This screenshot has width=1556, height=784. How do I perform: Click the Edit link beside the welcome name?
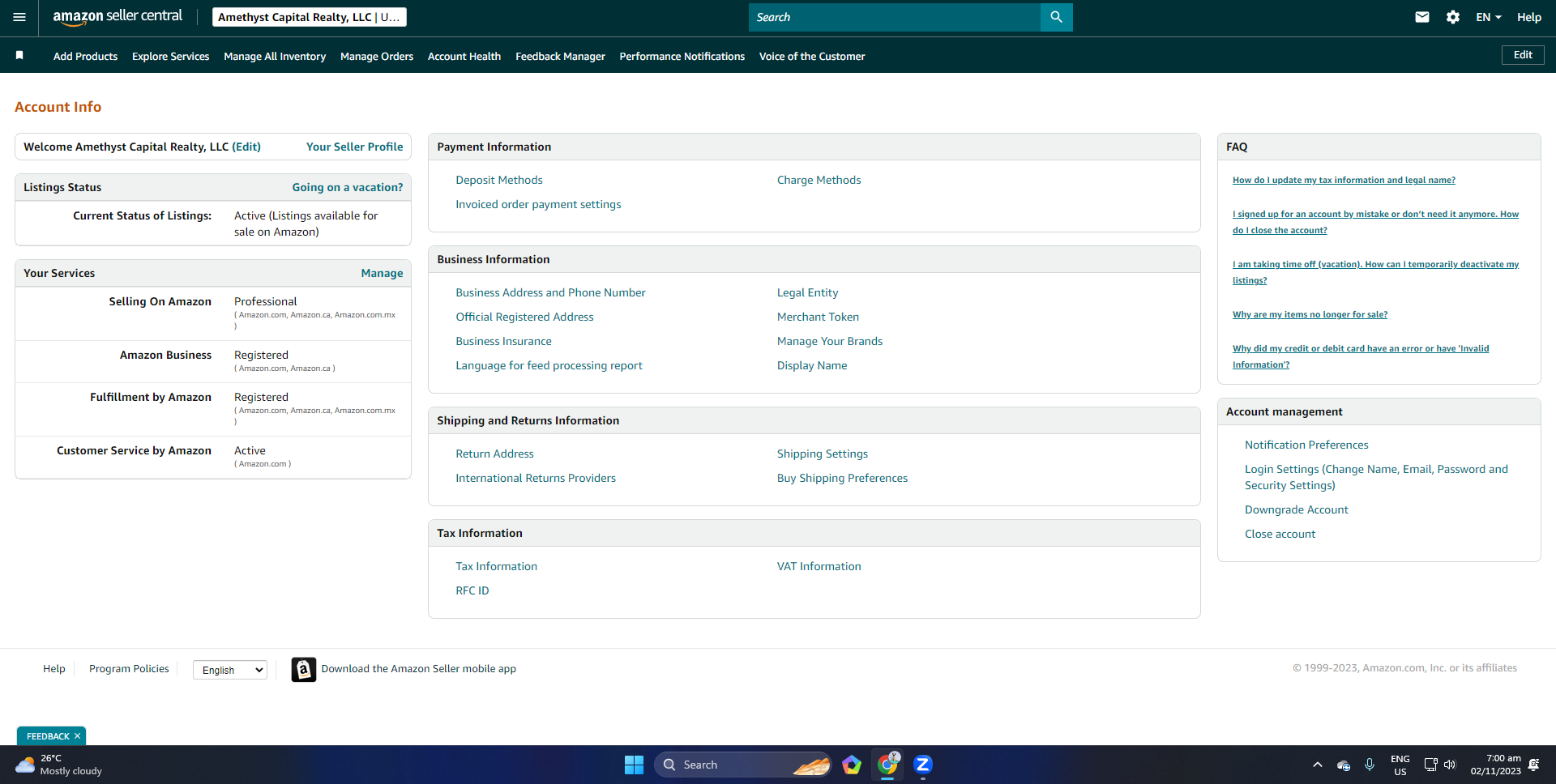(x=246, y=147)
